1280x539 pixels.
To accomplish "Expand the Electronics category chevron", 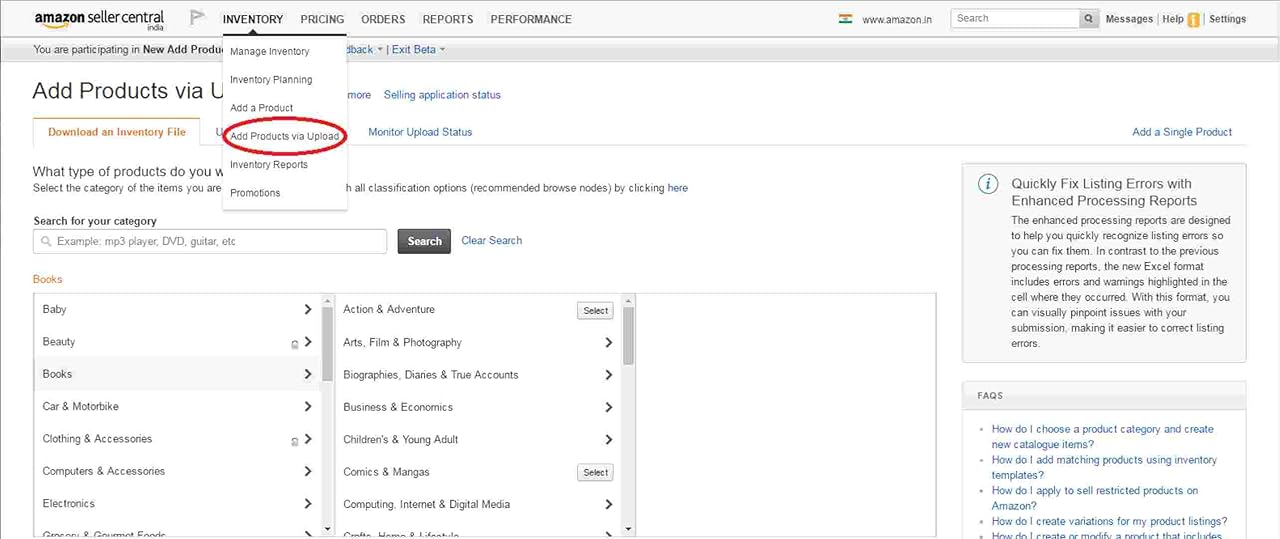I will (308, 503).
